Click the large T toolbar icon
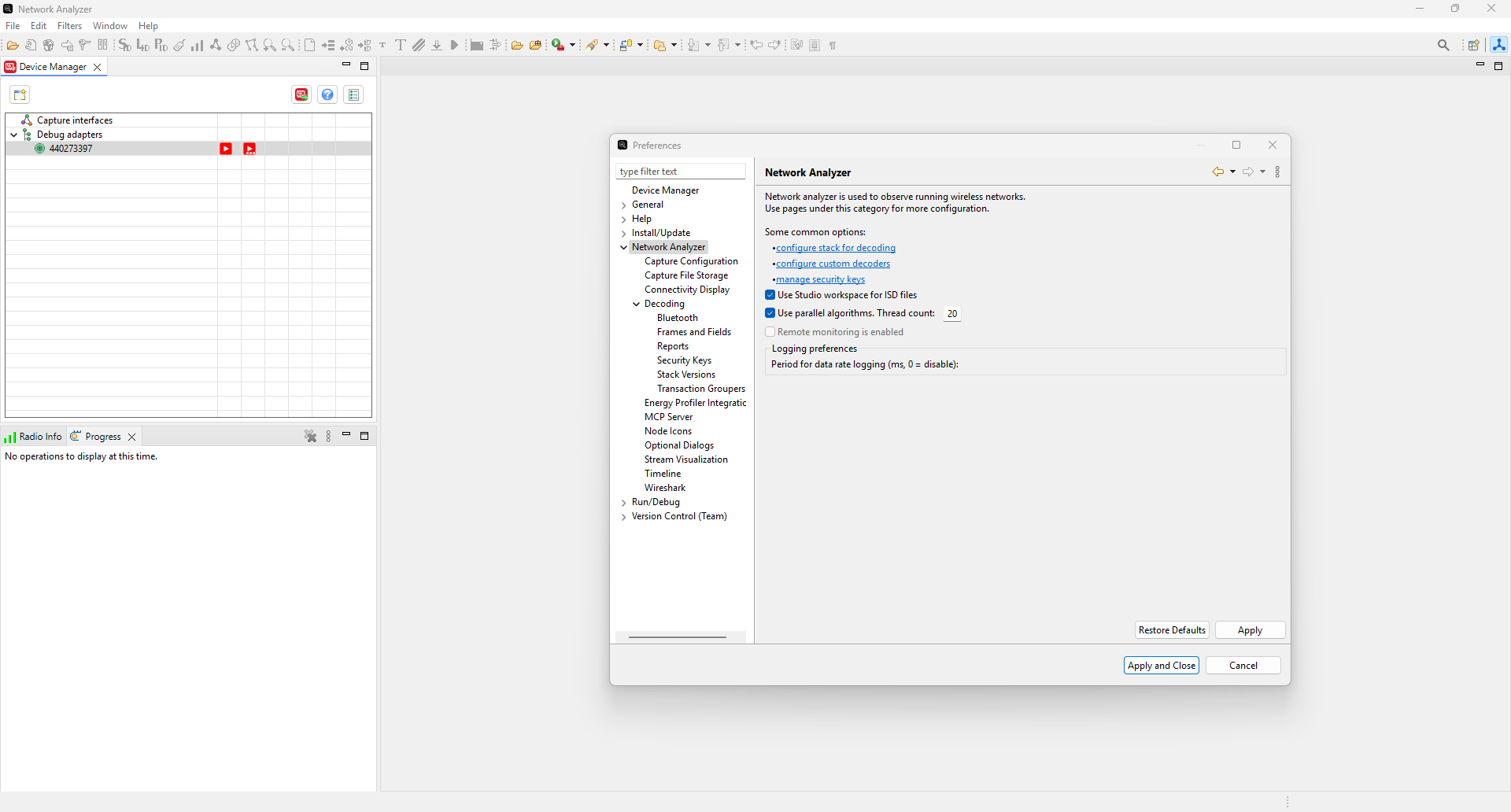Screen dimensions: 1511x812 (x=401, y=45)
